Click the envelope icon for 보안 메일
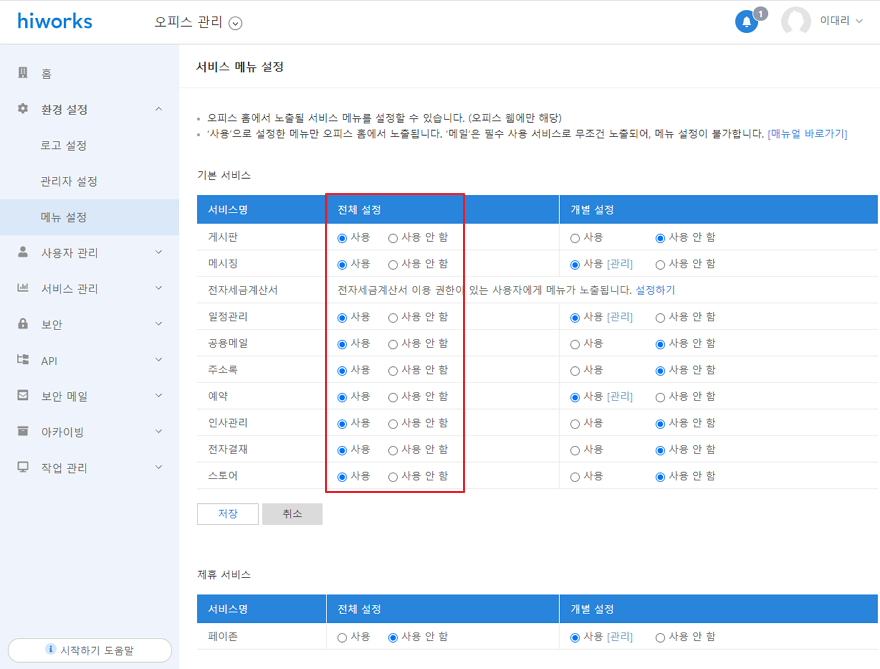 23,395
